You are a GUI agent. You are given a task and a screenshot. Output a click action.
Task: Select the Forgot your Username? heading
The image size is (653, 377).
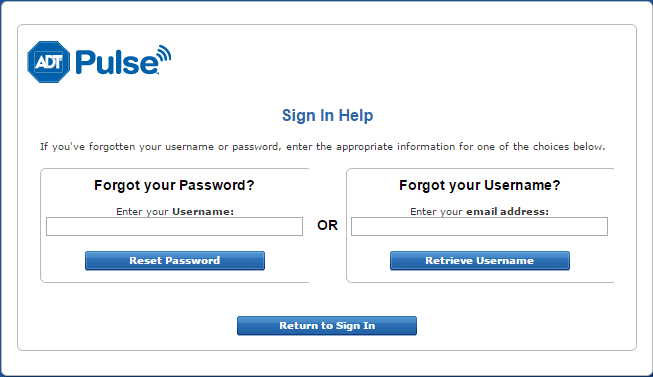(x=480, y=185)
